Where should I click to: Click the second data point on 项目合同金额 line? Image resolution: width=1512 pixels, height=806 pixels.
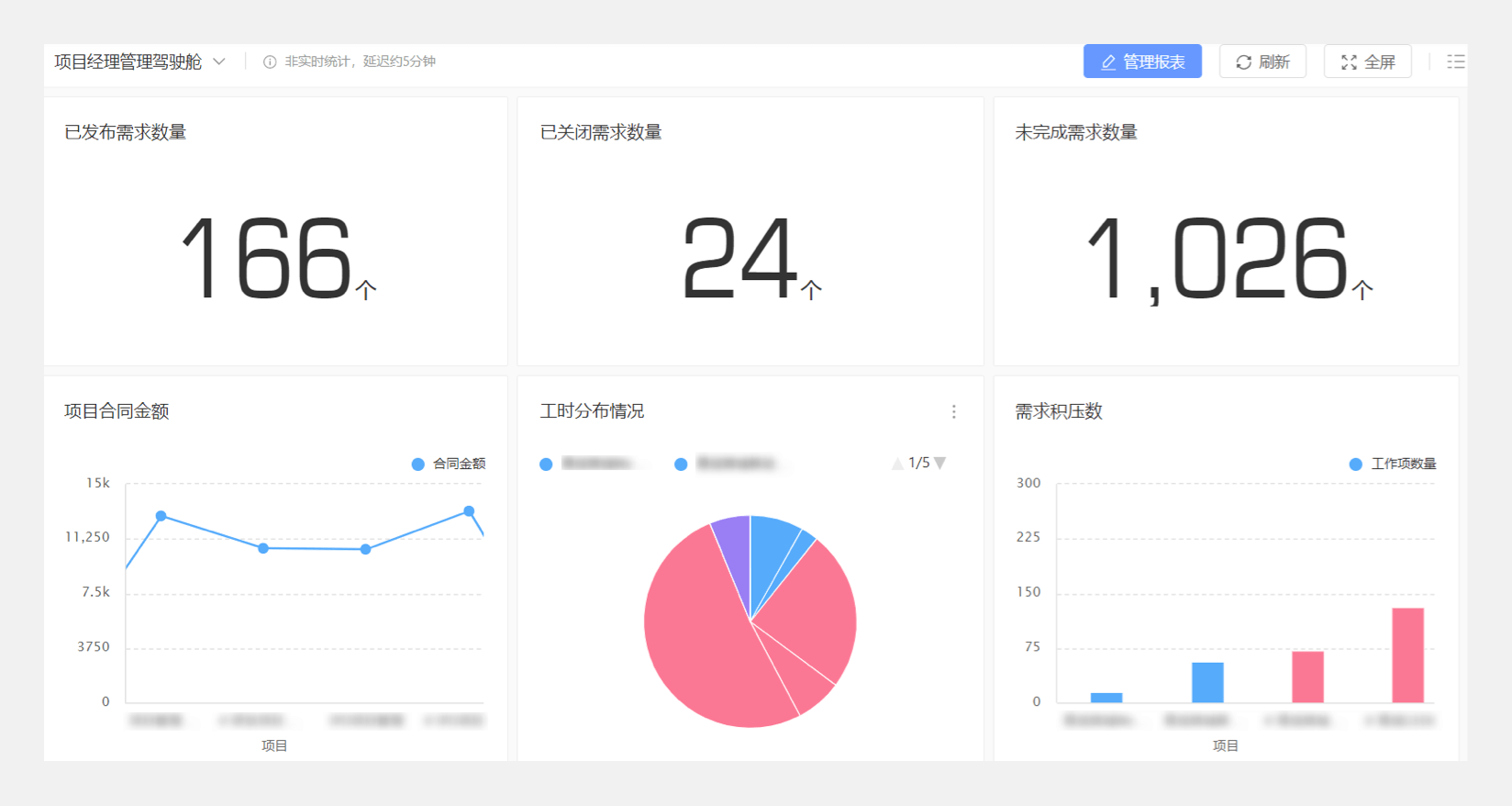coord(263,548)
